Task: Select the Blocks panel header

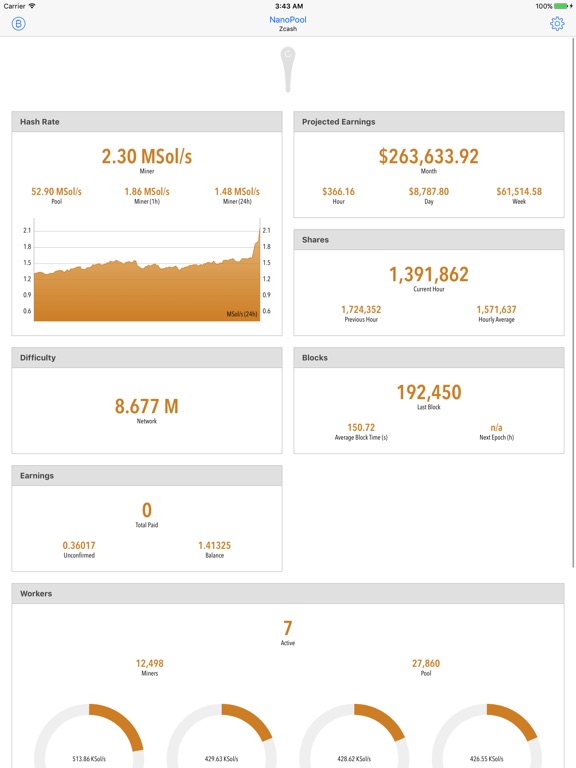Action: 429,358
